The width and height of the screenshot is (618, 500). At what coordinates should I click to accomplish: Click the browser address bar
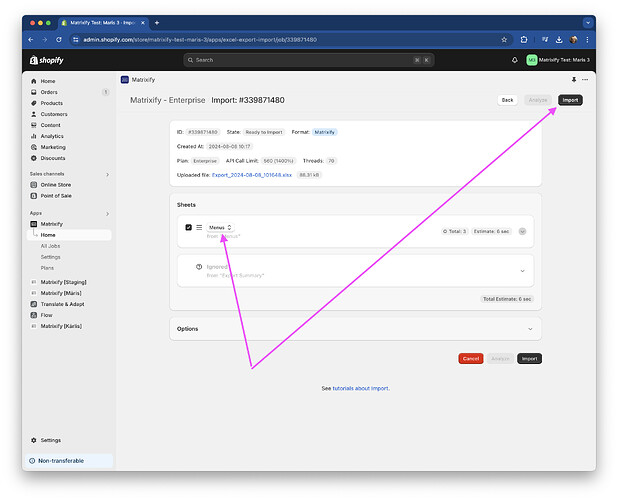coord(291,40)
